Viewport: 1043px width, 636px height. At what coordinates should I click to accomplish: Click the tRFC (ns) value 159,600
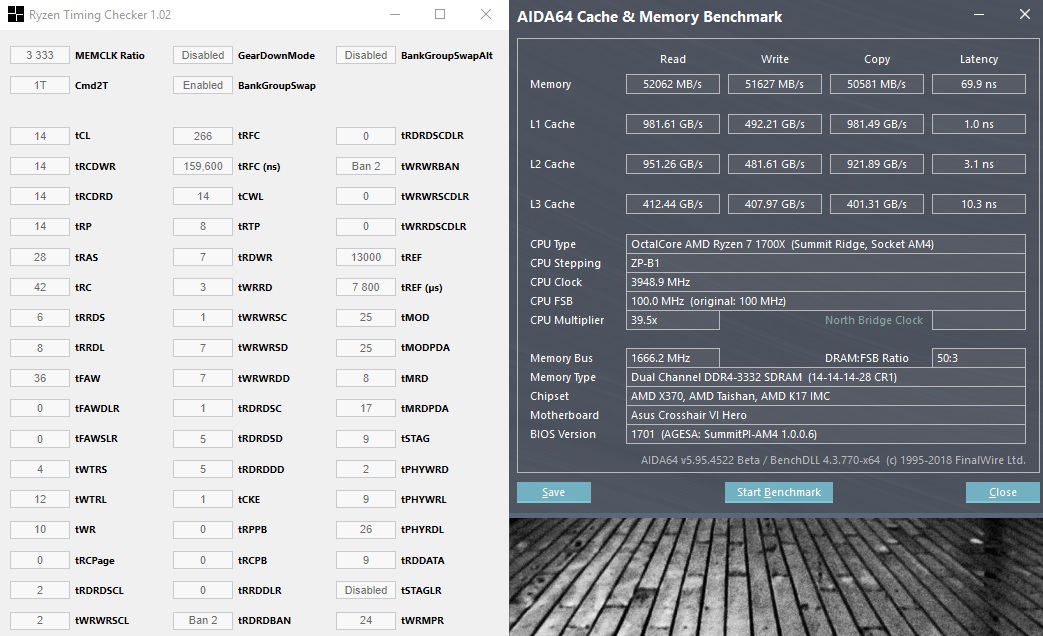203,166
